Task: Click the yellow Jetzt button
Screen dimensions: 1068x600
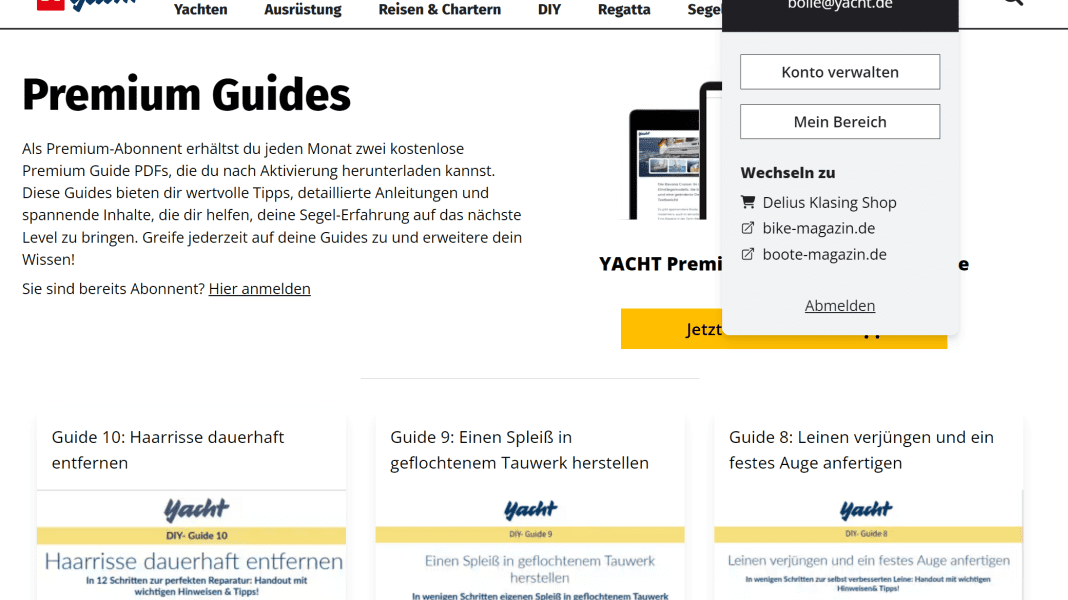Action: (670, 329)
